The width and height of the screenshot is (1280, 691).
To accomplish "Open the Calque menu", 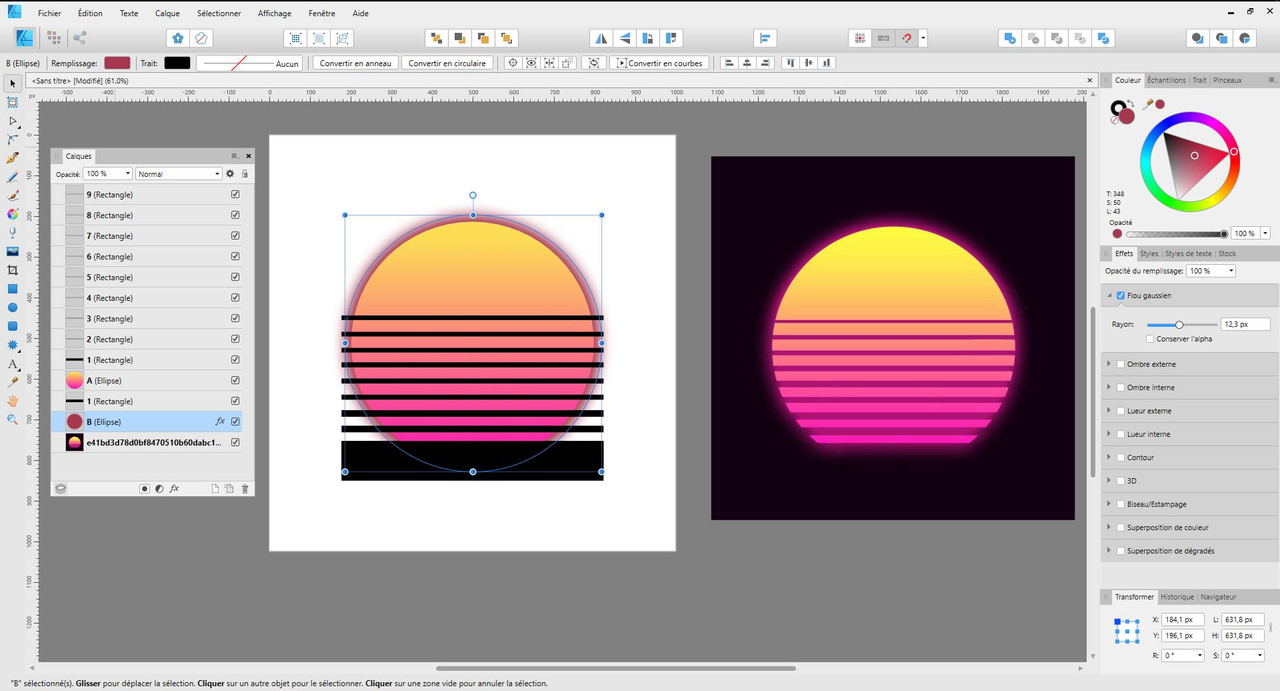I will (x=167, y=14).
